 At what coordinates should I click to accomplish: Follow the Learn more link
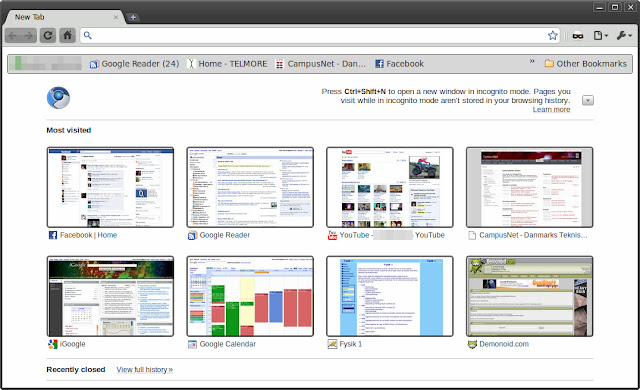[x=551, y=109]
